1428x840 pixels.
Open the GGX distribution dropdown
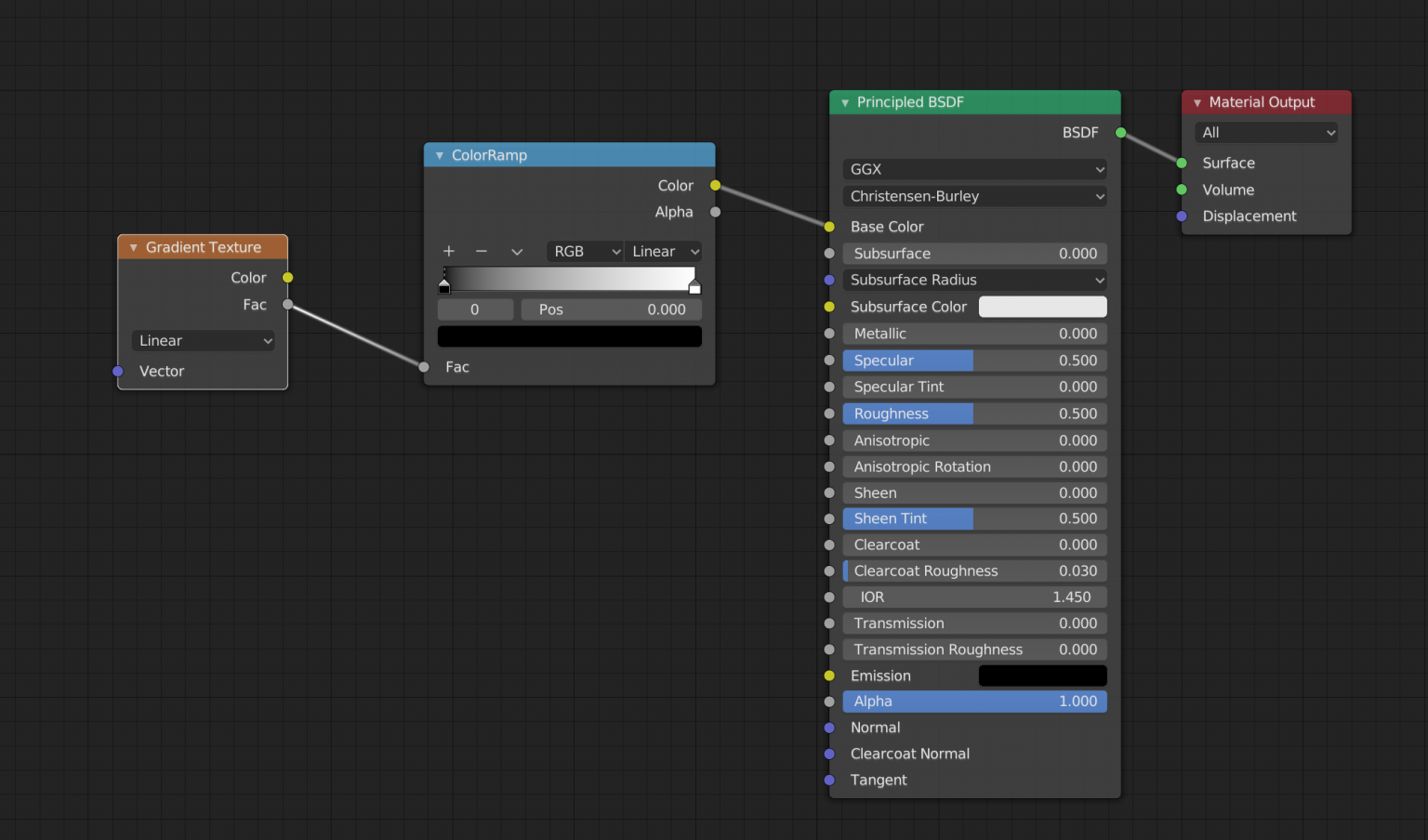click(975, 169)
